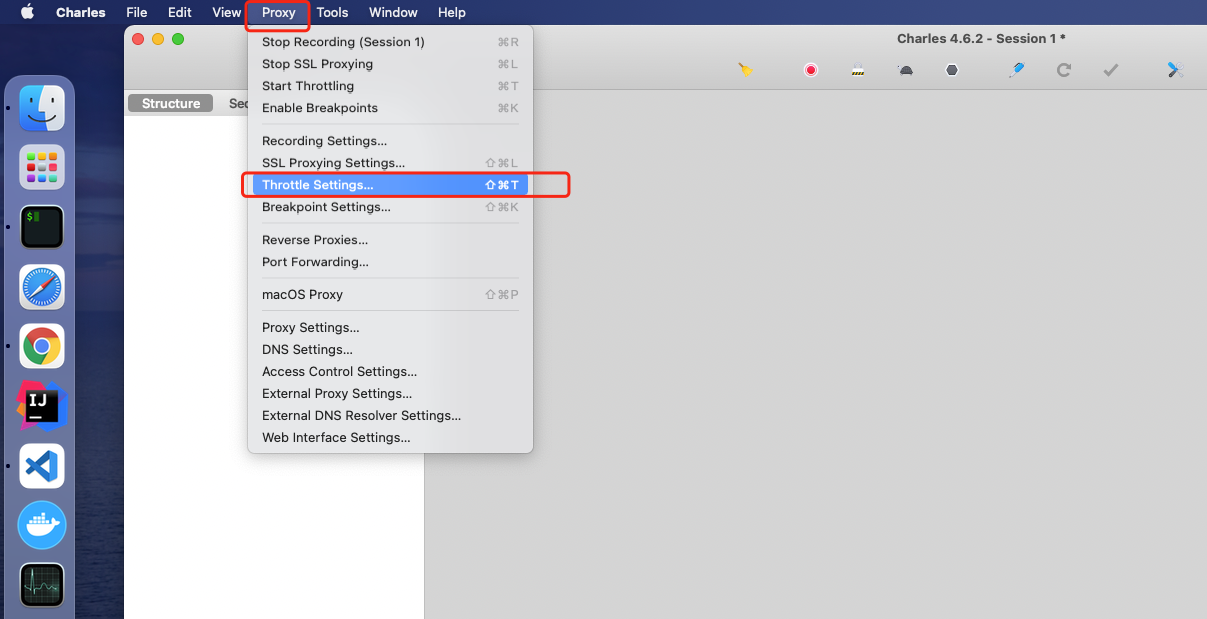This screenshot has height=619, width=1207.
Task: Clear session with the broom icon
Action: click(745, 70)
